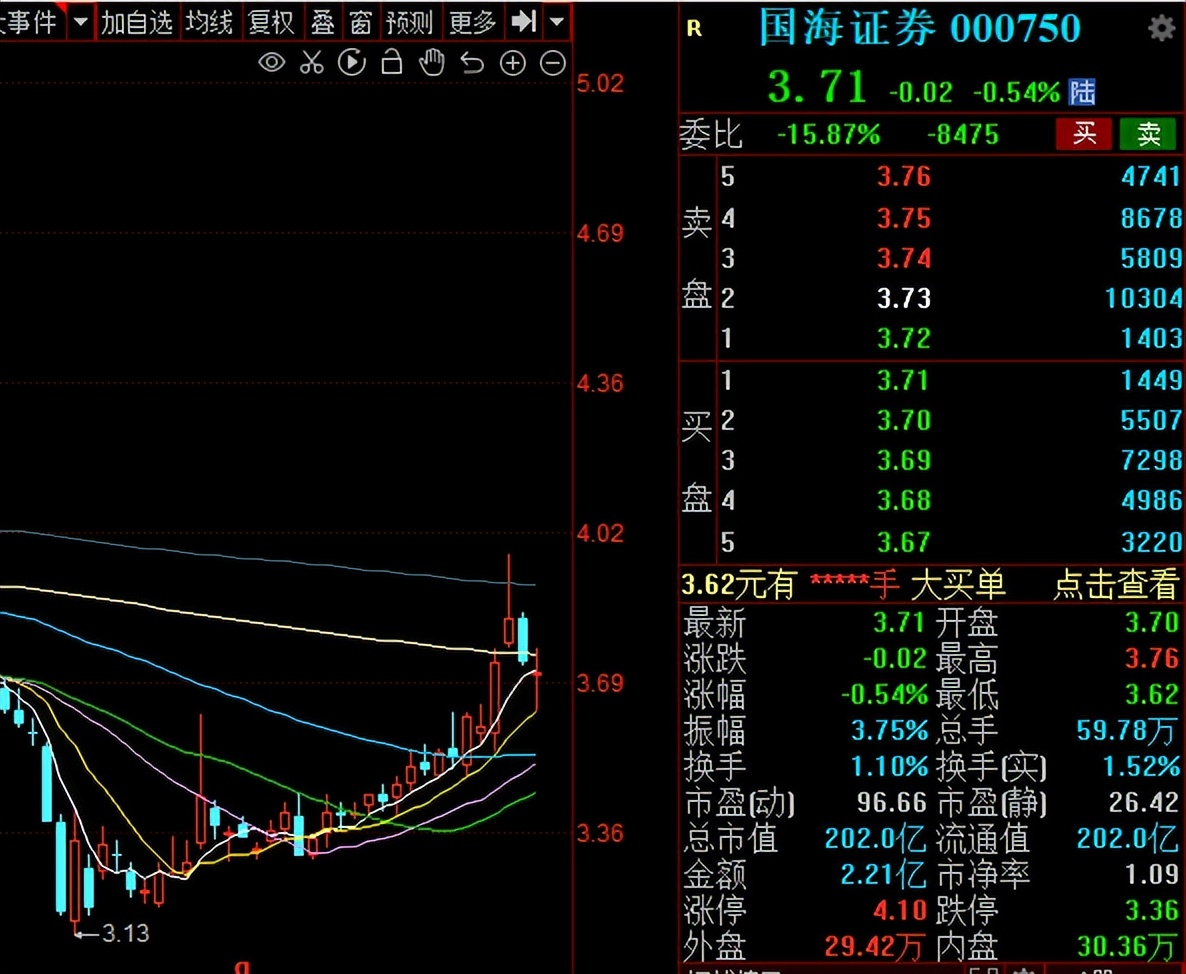Open the 点击查看 link
1186x974 pixels.
1116,584
